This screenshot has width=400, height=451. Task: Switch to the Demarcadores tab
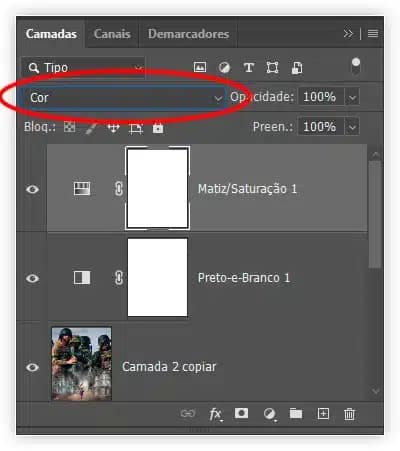coord(188,34)
